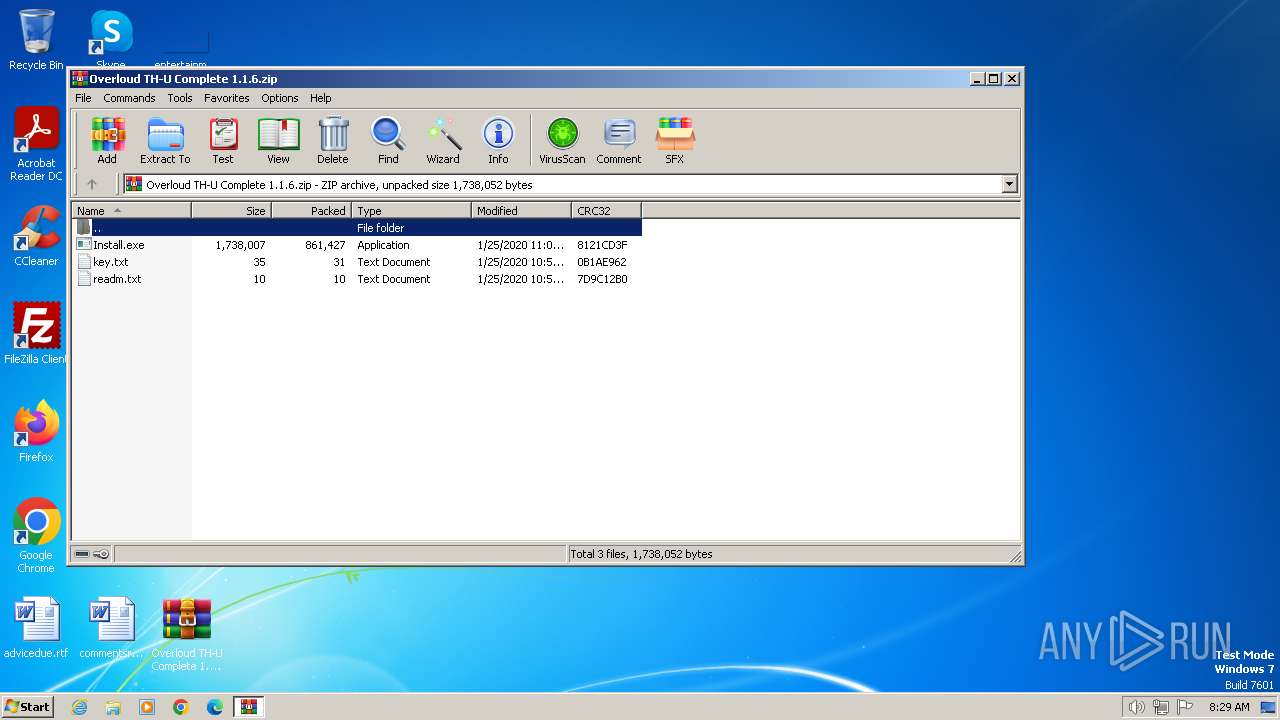Sort file list by Name column

coord(131,210)
